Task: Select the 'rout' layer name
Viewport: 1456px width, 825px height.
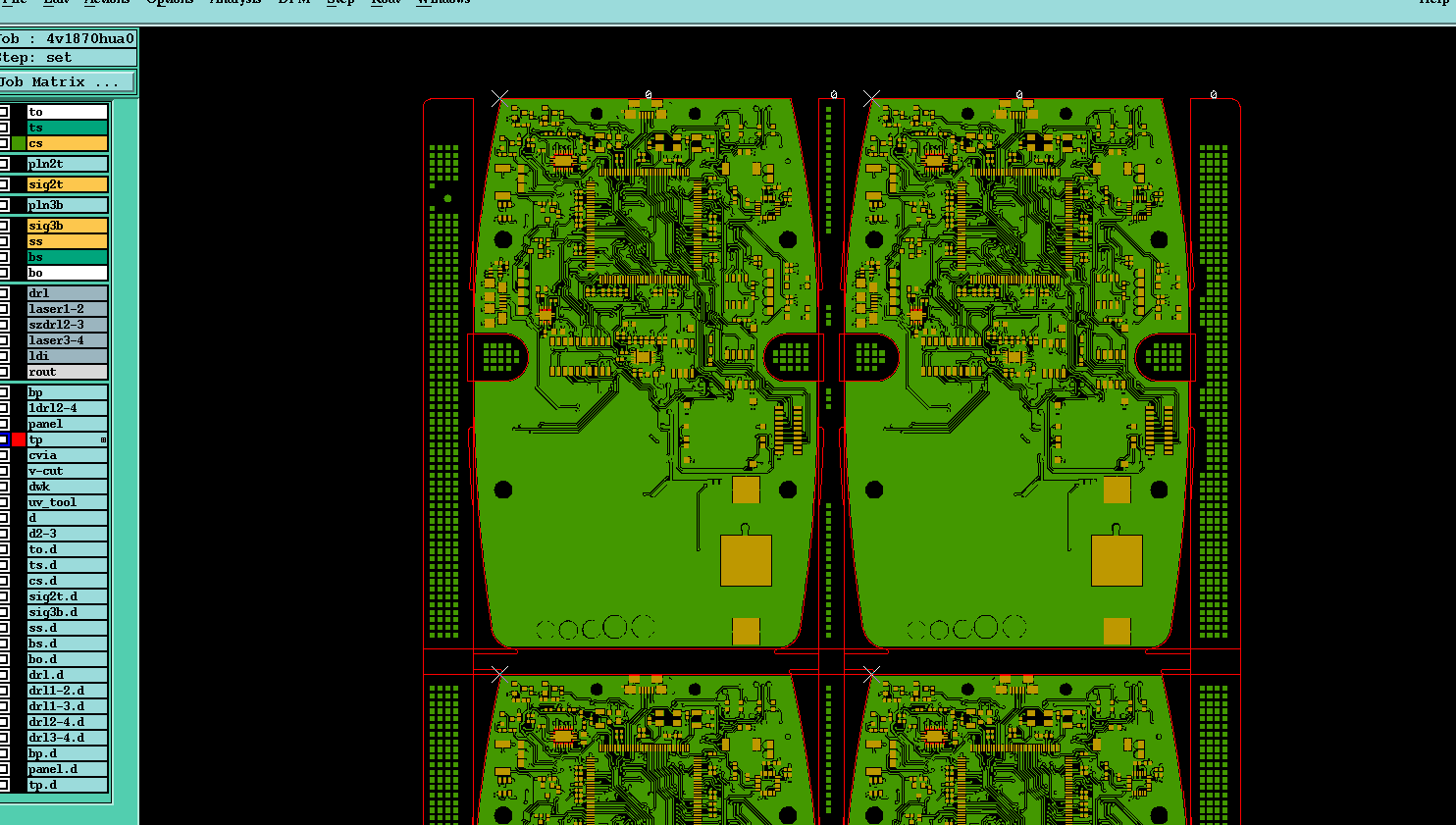Action: coord(67,372)
